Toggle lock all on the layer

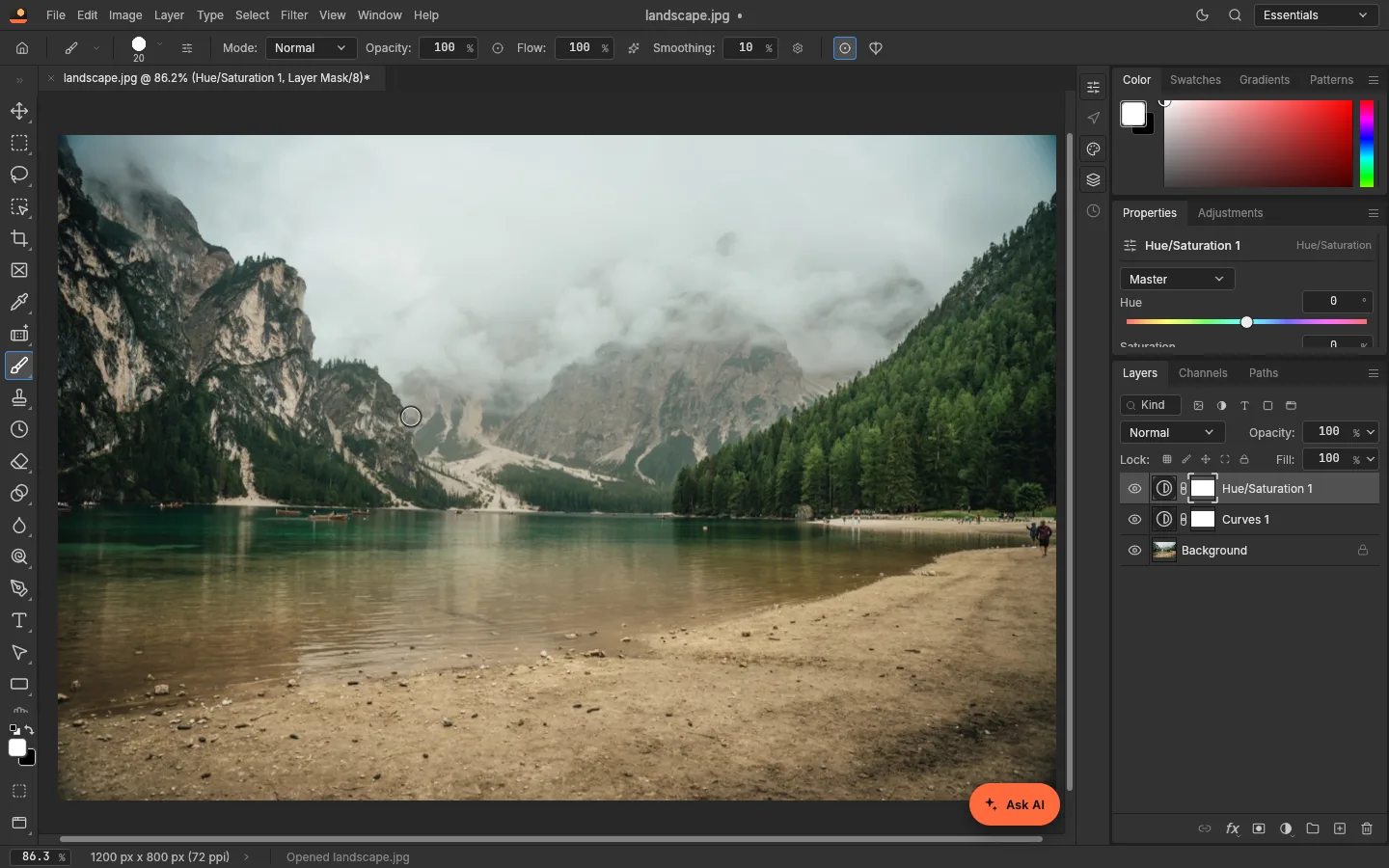(x=1244, y=460)
